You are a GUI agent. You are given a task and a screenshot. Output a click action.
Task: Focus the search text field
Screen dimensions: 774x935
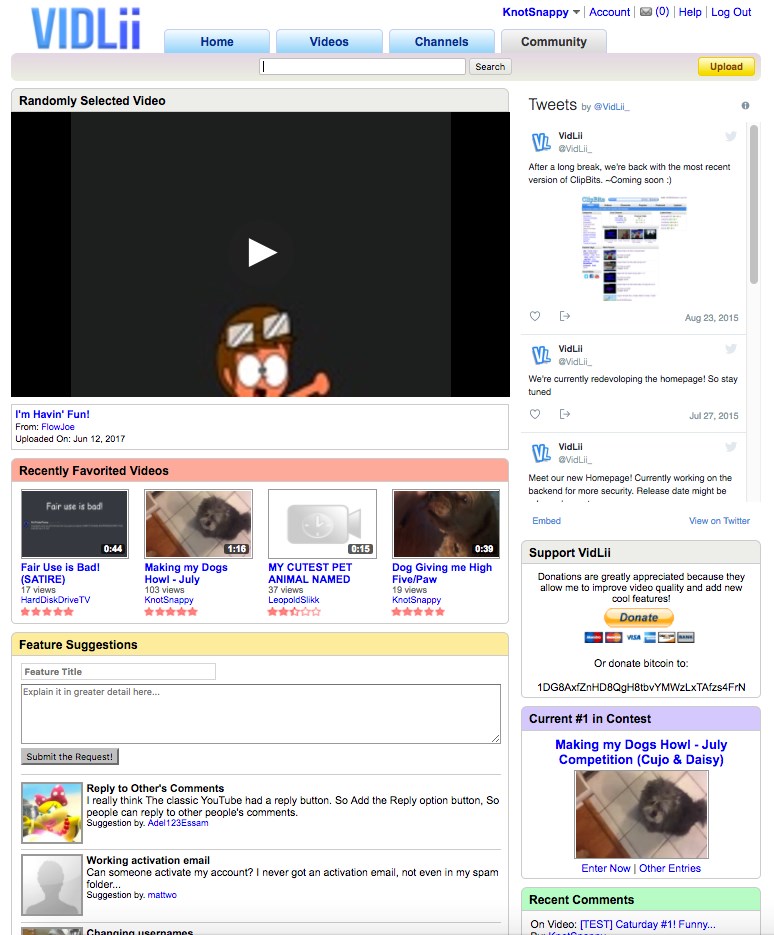[x=363, y=67]
